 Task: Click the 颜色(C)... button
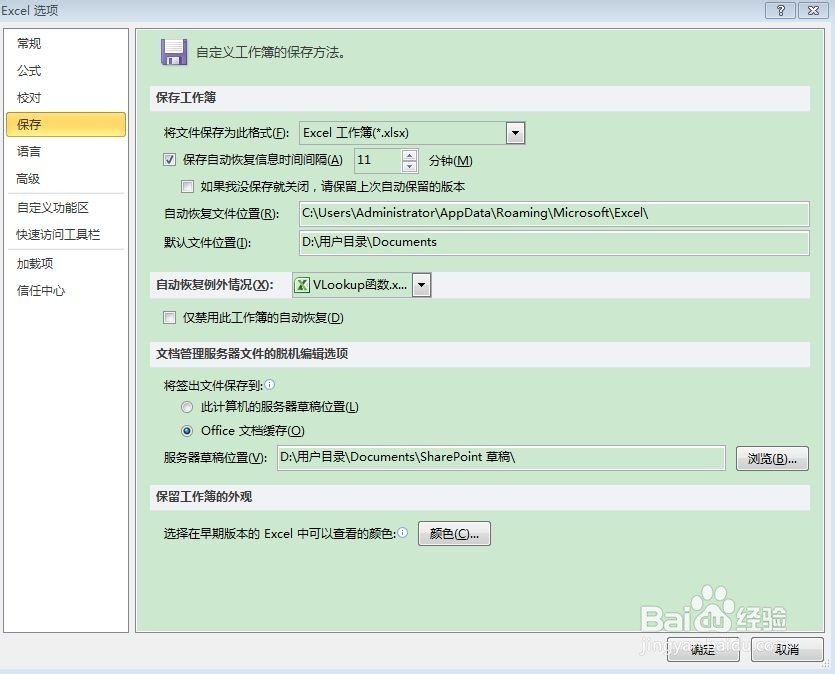tap(454, 533)
